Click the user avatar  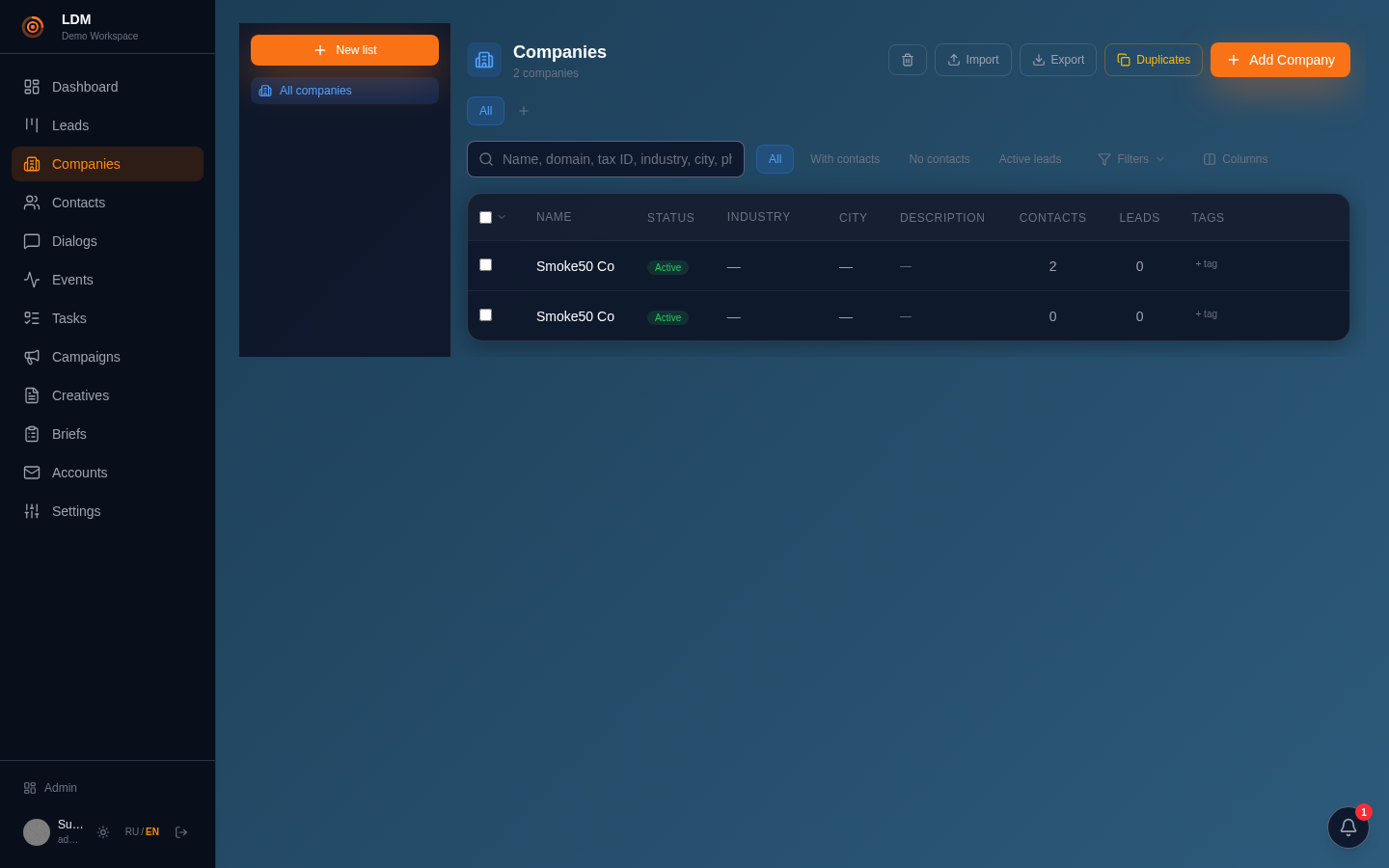point(37,832)
